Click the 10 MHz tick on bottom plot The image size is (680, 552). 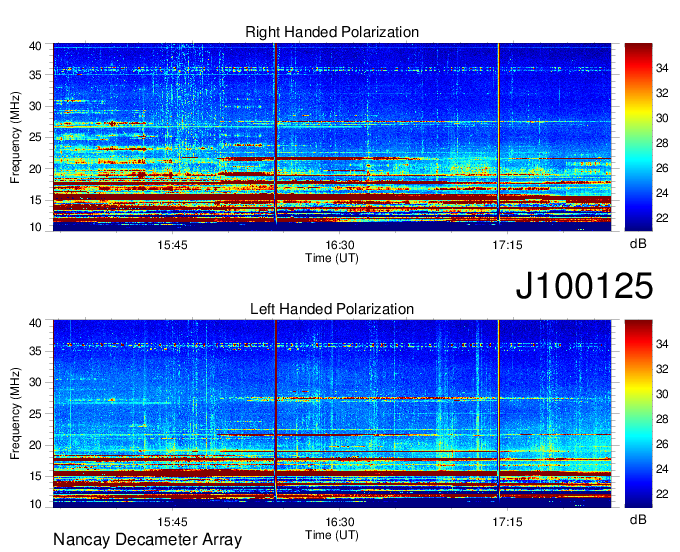pos(35,504)
